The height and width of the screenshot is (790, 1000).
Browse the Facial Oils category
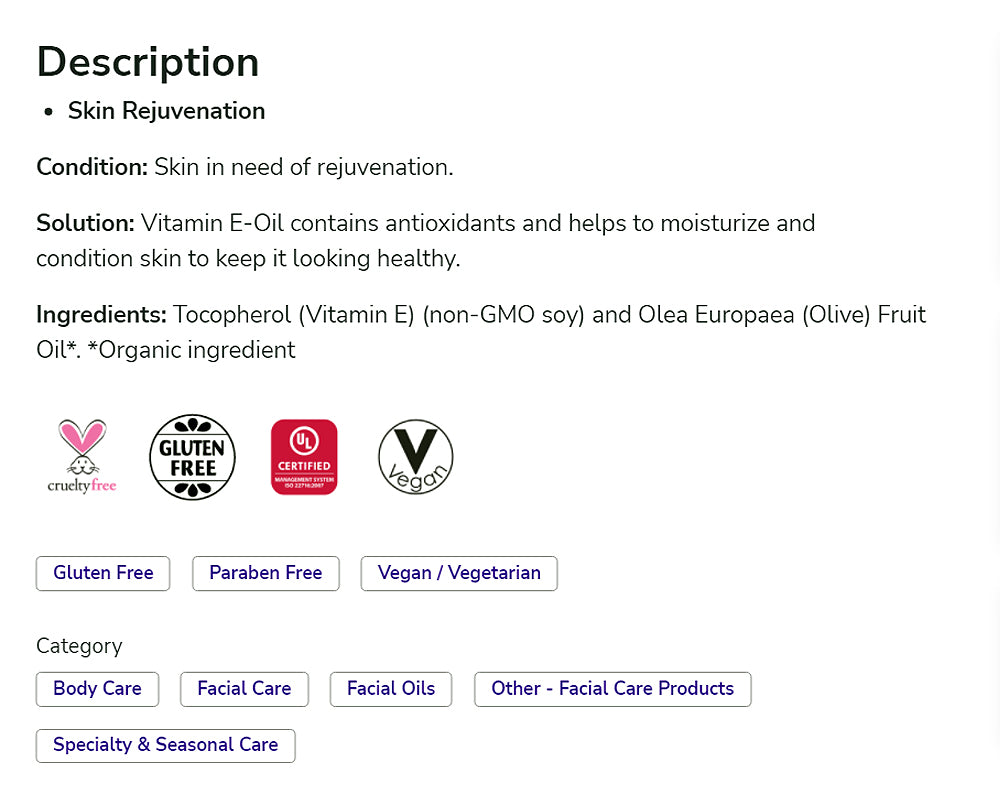click(x=391, y=689)
